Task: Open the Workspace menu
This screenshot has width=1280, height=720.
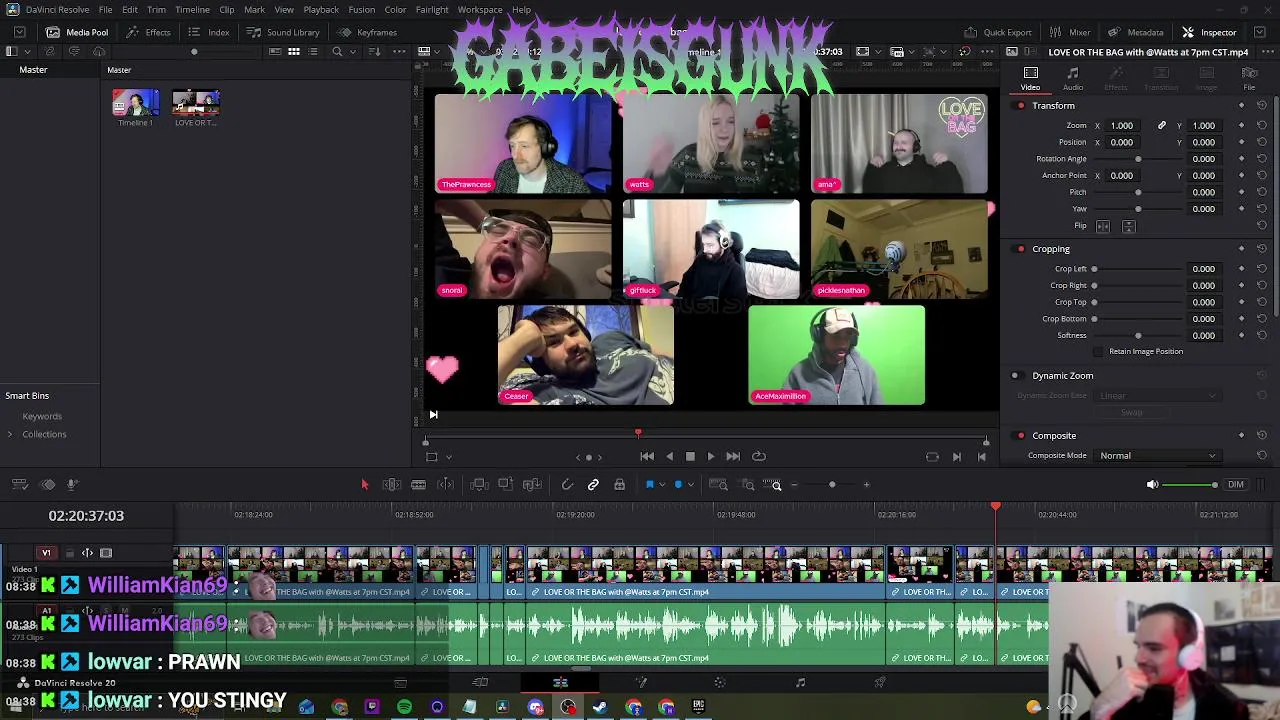Action: [480, 10]
